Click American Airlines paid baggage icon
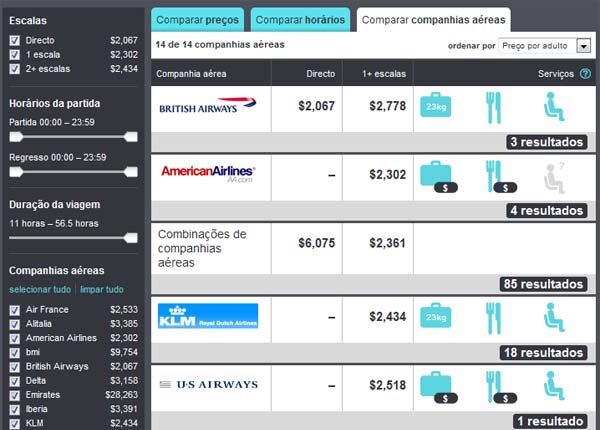Viewport: 600px width, 430px height. point(437,175)
